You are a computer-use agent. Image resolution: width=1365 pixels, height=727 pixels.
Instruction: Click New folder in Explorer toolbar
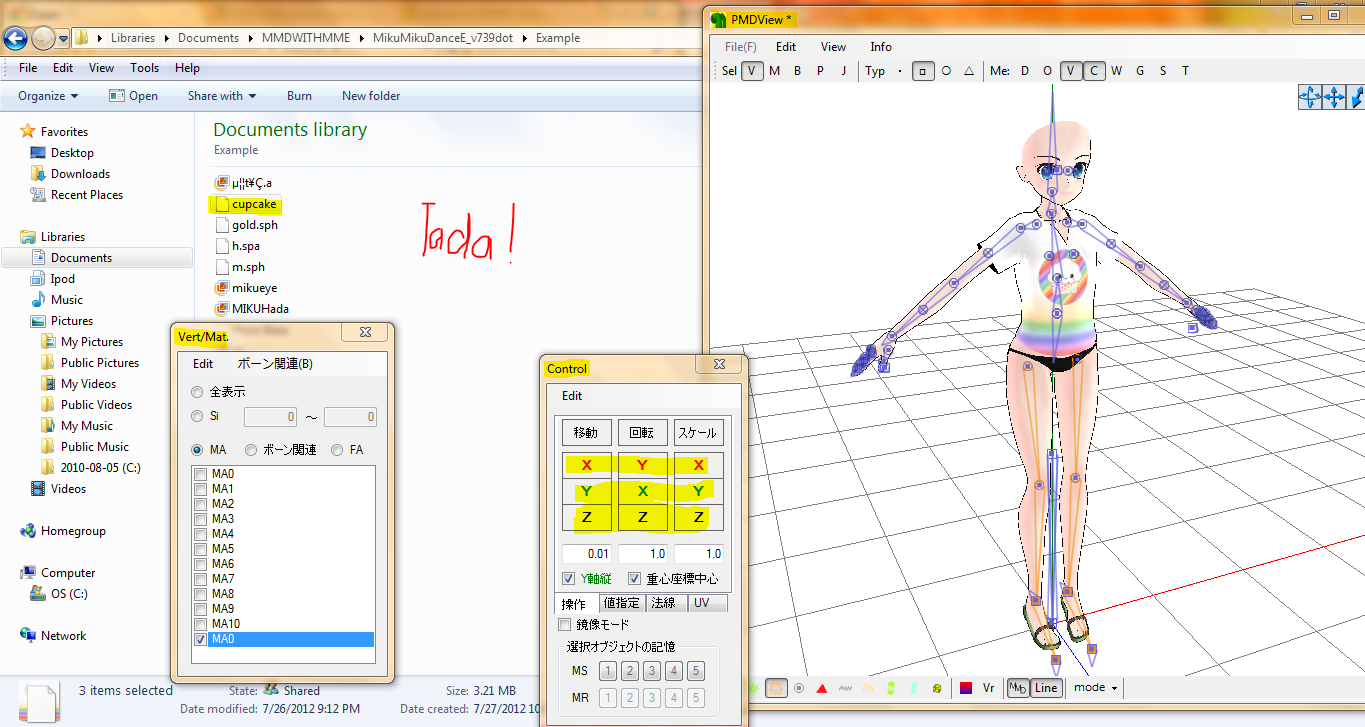click(371, 96)
